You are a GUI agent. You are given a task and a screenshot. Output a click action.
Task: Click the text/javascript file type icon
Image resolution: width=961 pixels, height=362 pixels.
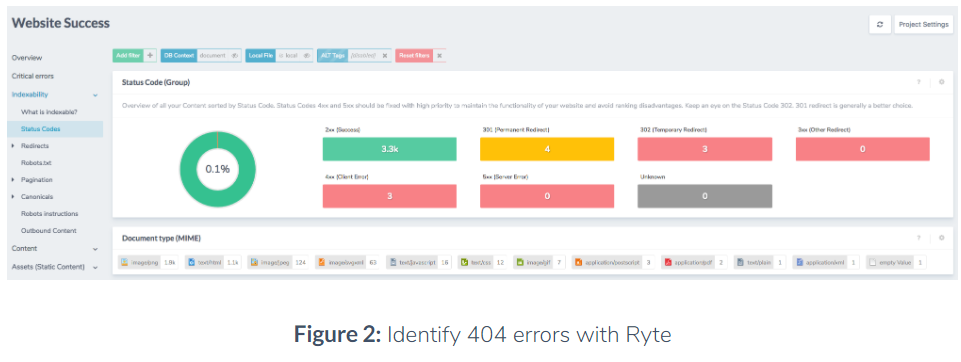point(392,262)
